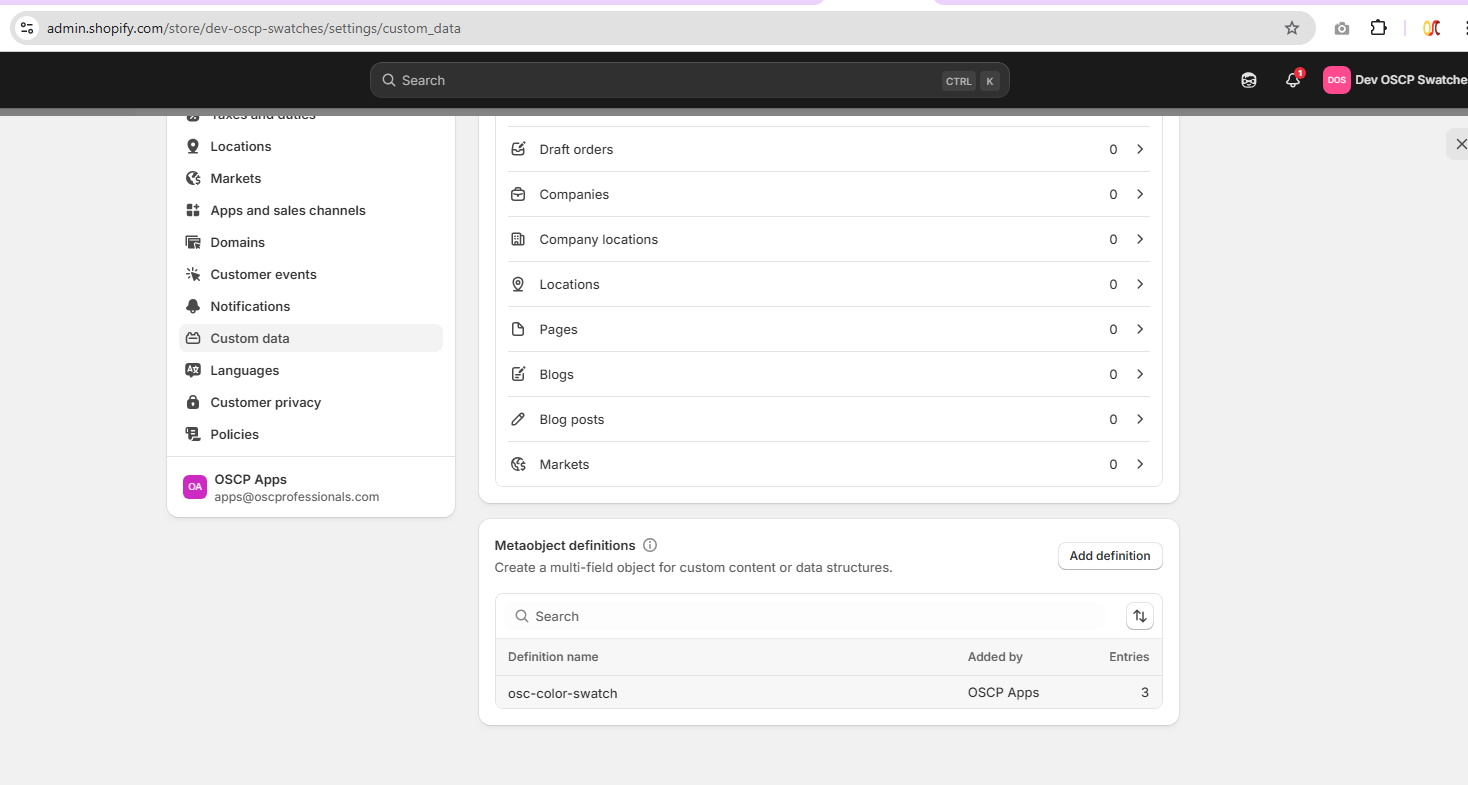Screen dimensions: 1468x785
Task: Click the info icon beside Metaobject definitions
Action: [650, 545]
